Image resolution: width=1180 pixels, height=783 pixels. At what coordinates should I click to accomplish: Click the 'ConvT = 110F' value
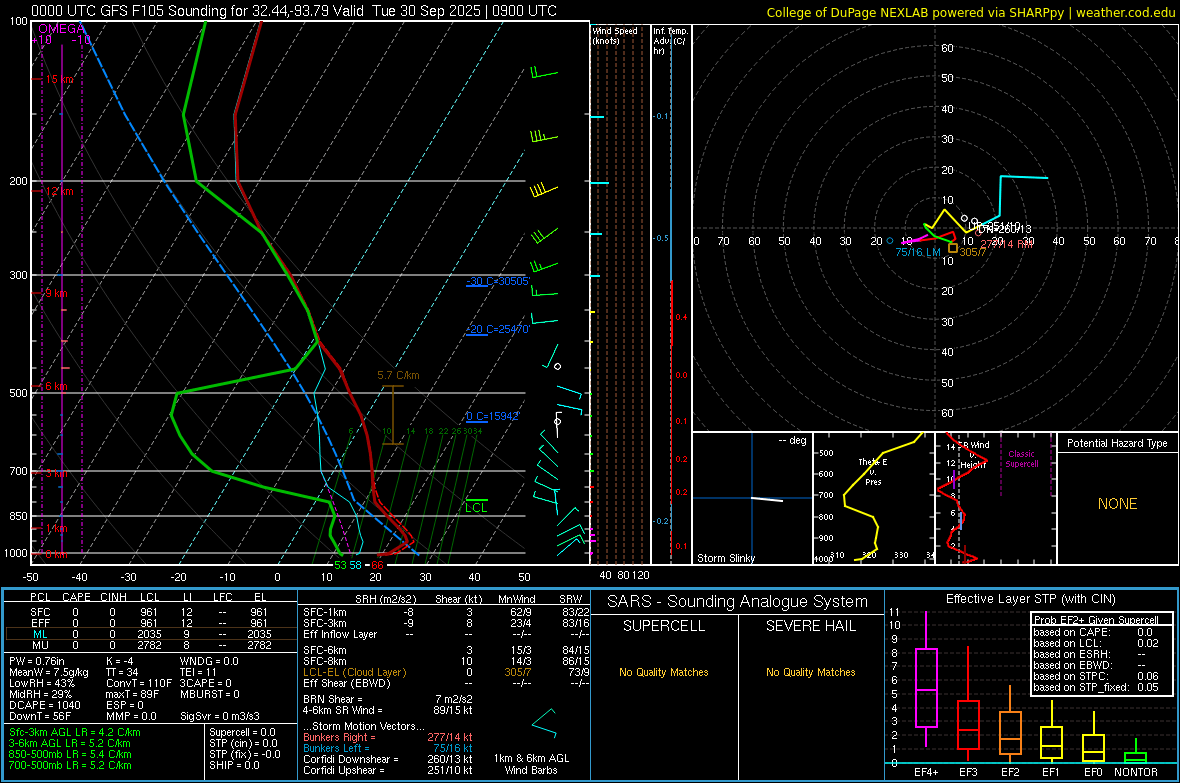[138, 683]
